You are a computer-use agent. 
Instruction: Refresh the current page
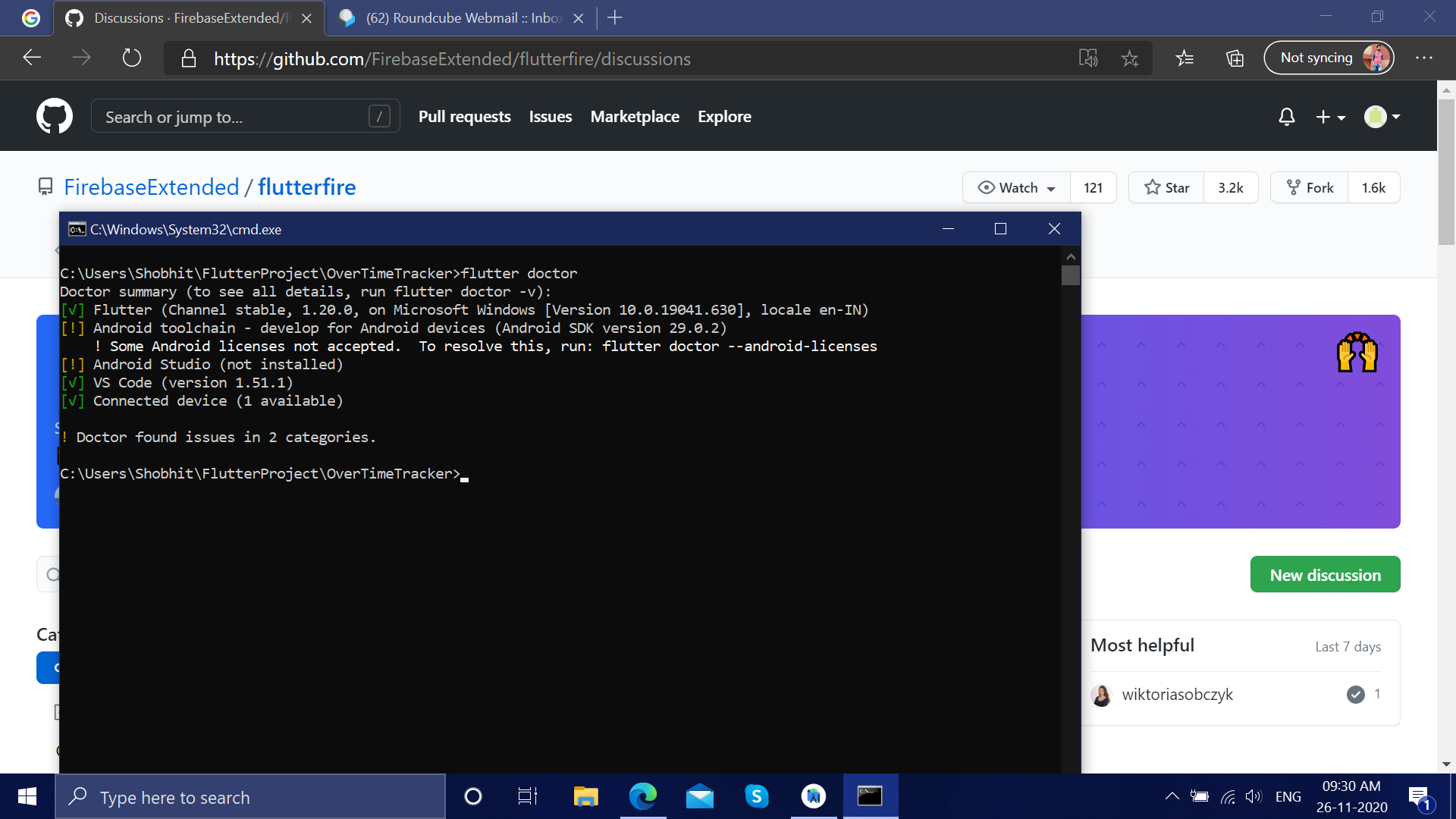[x=132, y=58]
